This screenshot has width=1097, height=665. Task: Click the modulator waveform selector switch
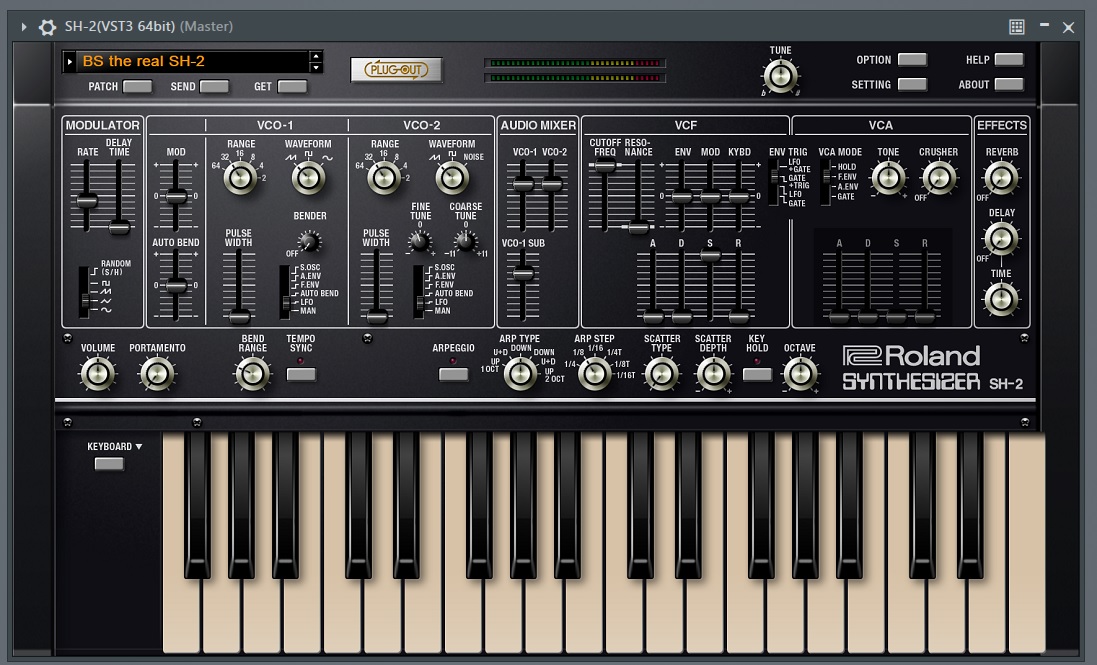point(84,292)
